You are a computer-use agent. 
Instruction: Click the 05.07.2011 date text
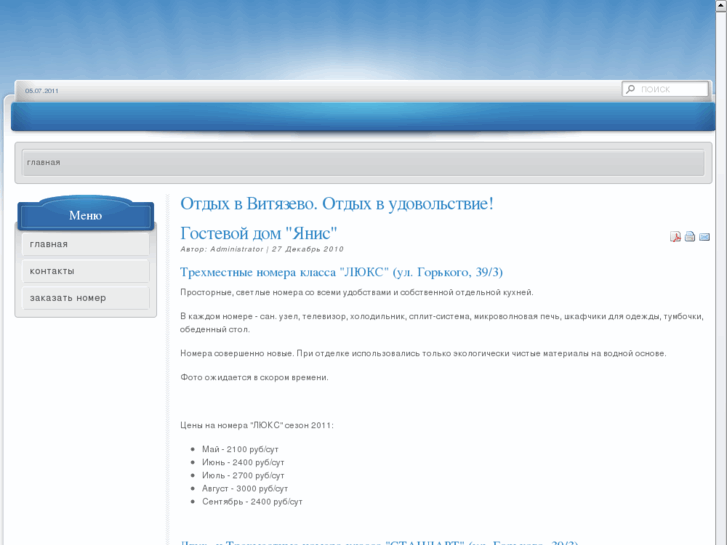coord(42,91)
